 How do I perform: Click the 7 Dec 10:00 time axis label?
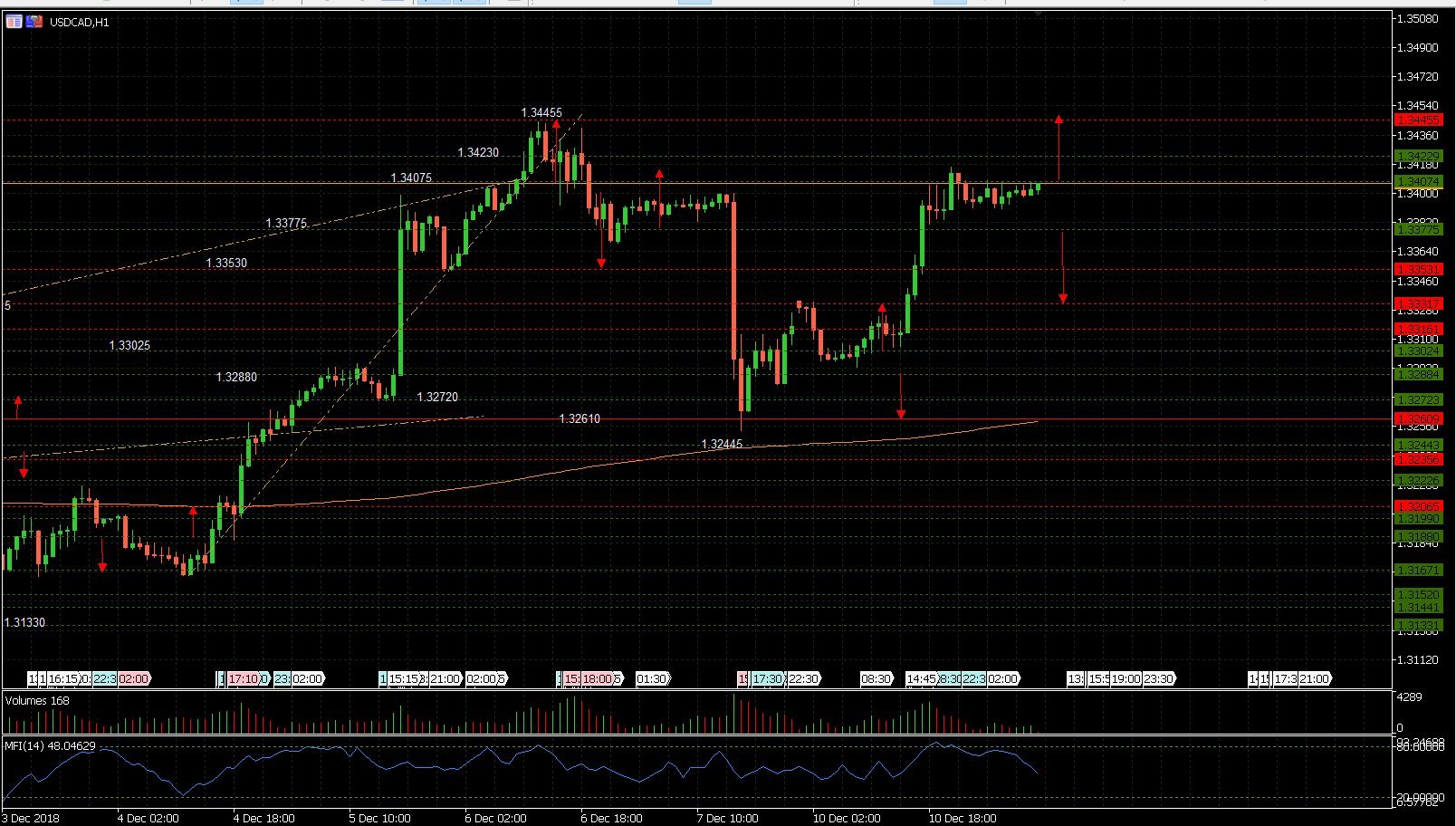727,818
